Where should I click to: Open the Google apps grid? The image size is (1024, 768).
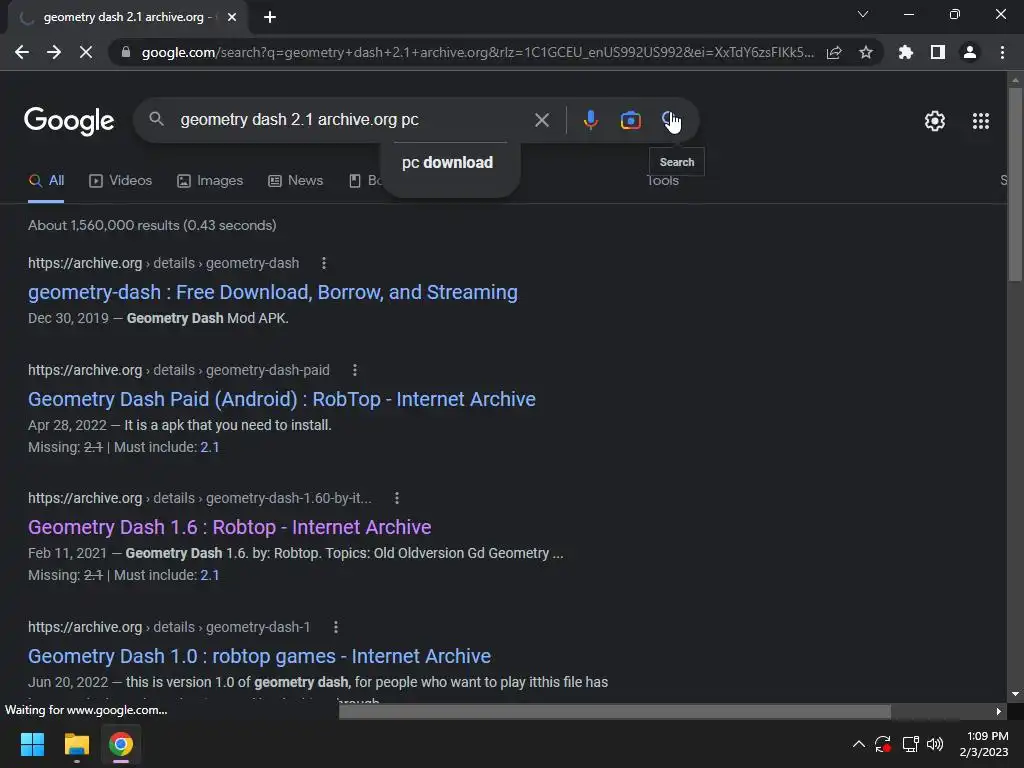(x=980, y=121)
